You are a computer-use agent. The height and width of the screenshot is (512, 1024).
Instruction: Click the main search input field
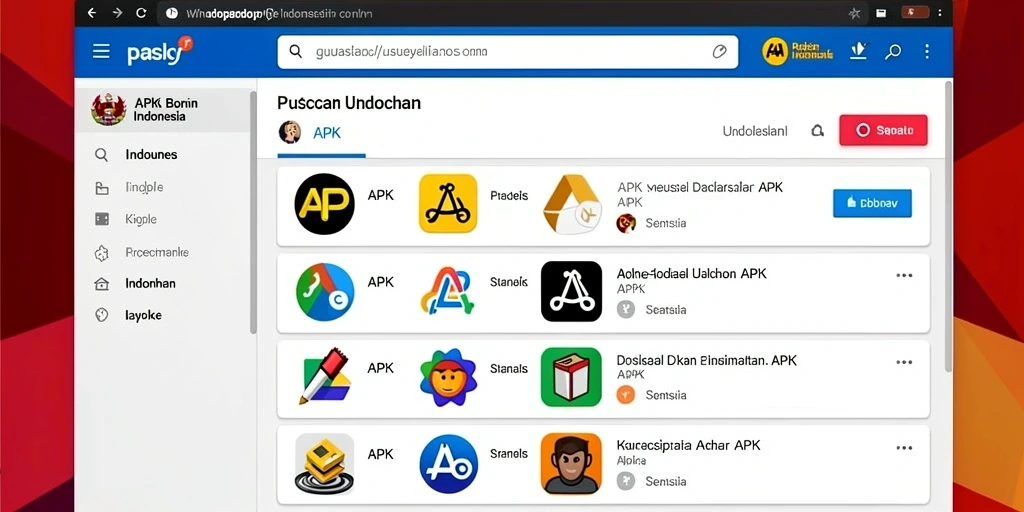pos(507,52)
